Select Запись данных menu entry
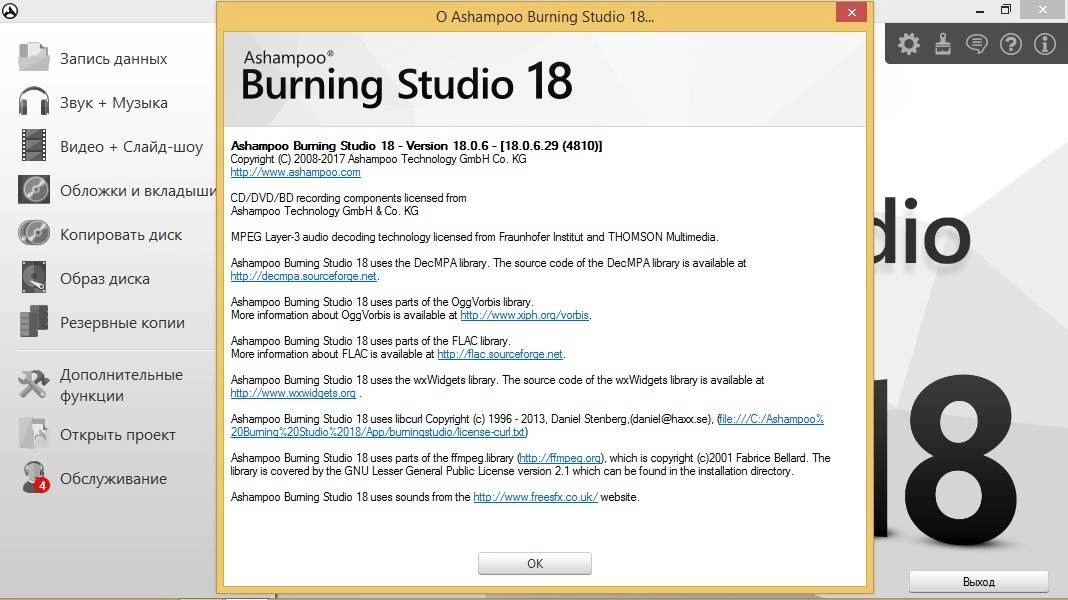The height and width of the screenshot is (600, 1068). pyautogui.click(x=114, y=59)
